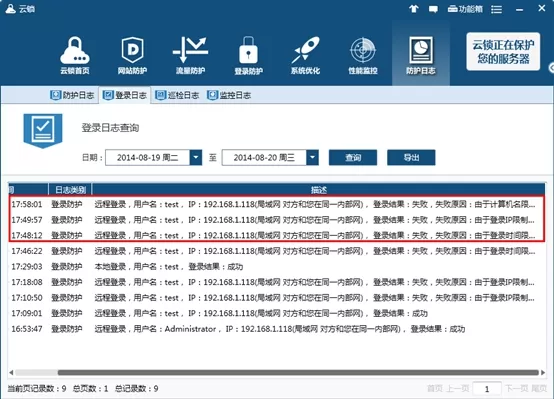Select the 17:09:01 successful login row
Image resolution: width=554 pixels, height=399 pixels.
click(x=277, y=313)
